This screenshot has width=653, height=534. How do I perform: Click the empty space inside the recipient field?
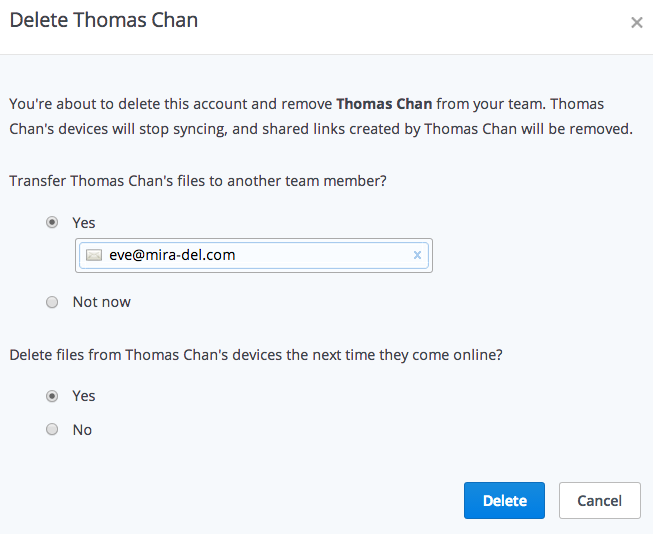(x=323, y=255)
